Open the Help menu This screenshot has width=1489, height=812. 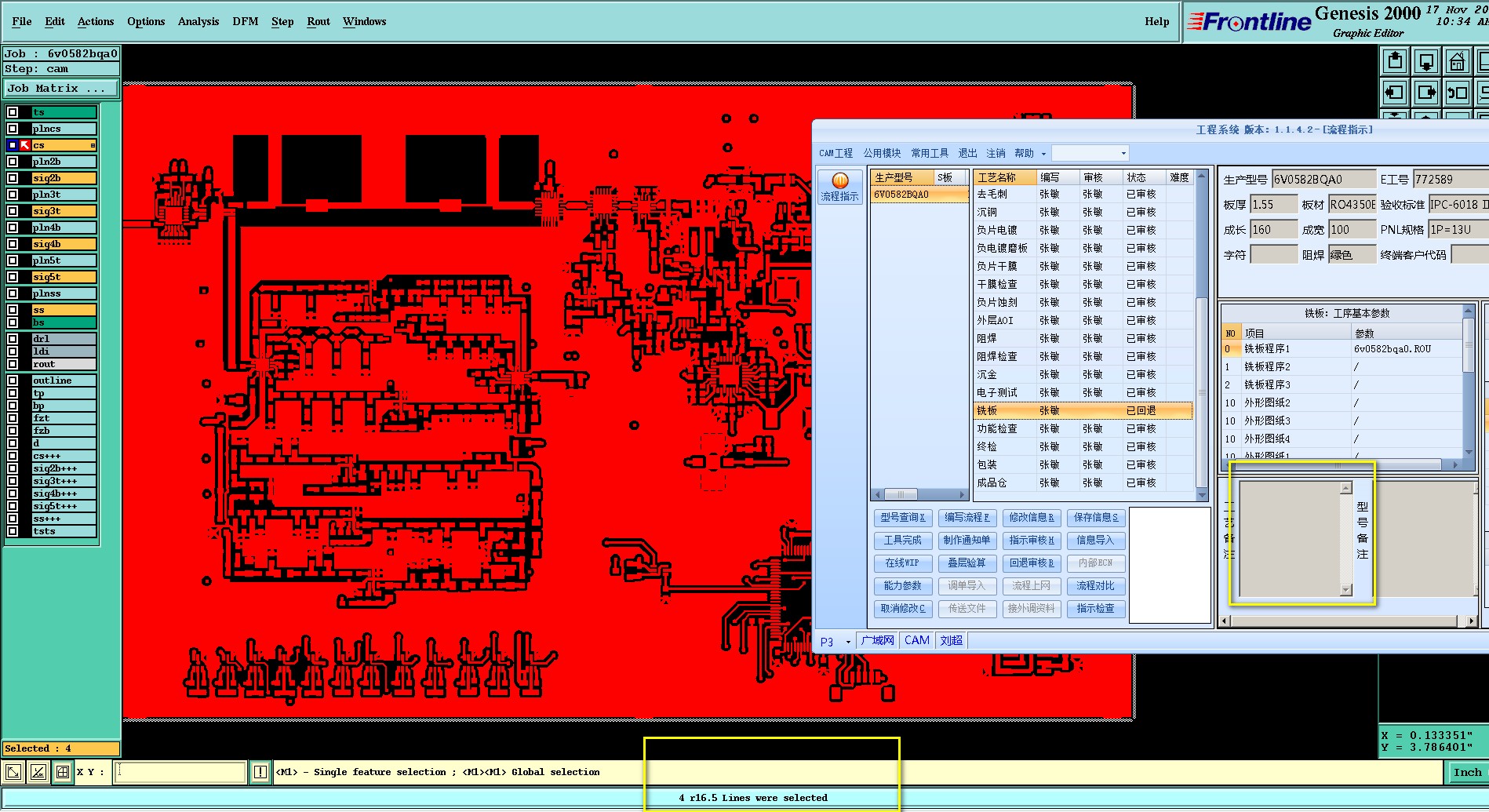(1157, 21)
